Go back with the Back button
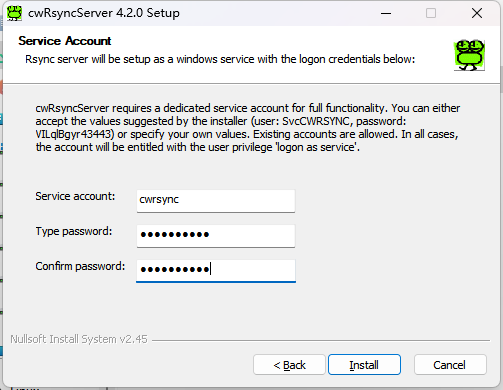The height and width of the screenshot is (390, 503). click(x=289, y=365)
